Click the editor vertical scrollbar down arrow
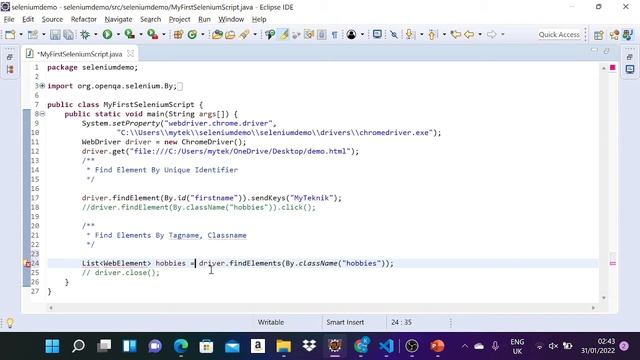 click(604, 298)
